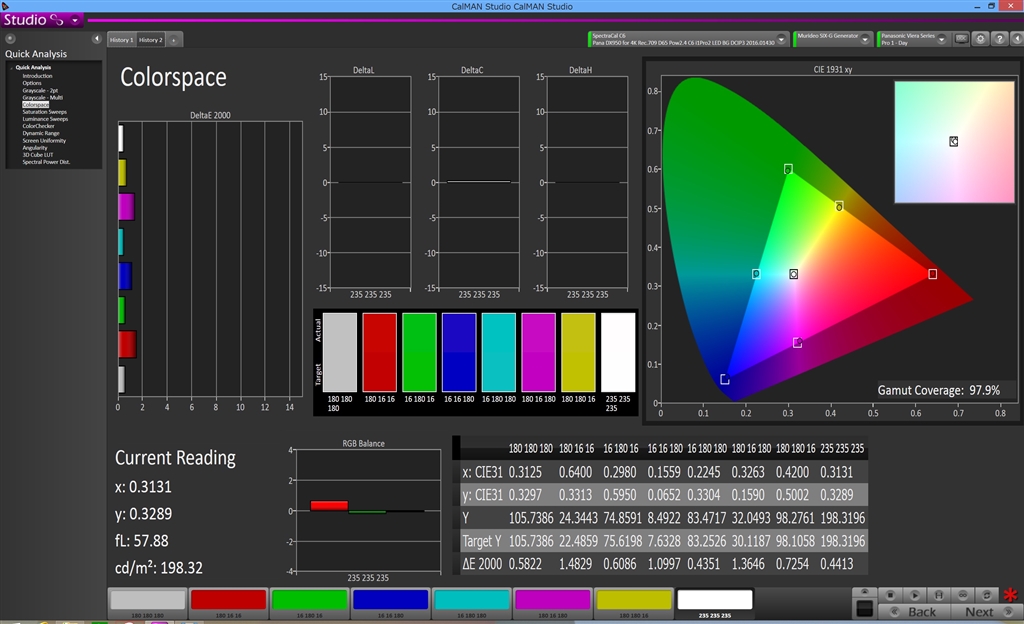Toggle the round button above Quick Analysis
Viewport: 1024px width, 624px height.
(x=10, y=39)
